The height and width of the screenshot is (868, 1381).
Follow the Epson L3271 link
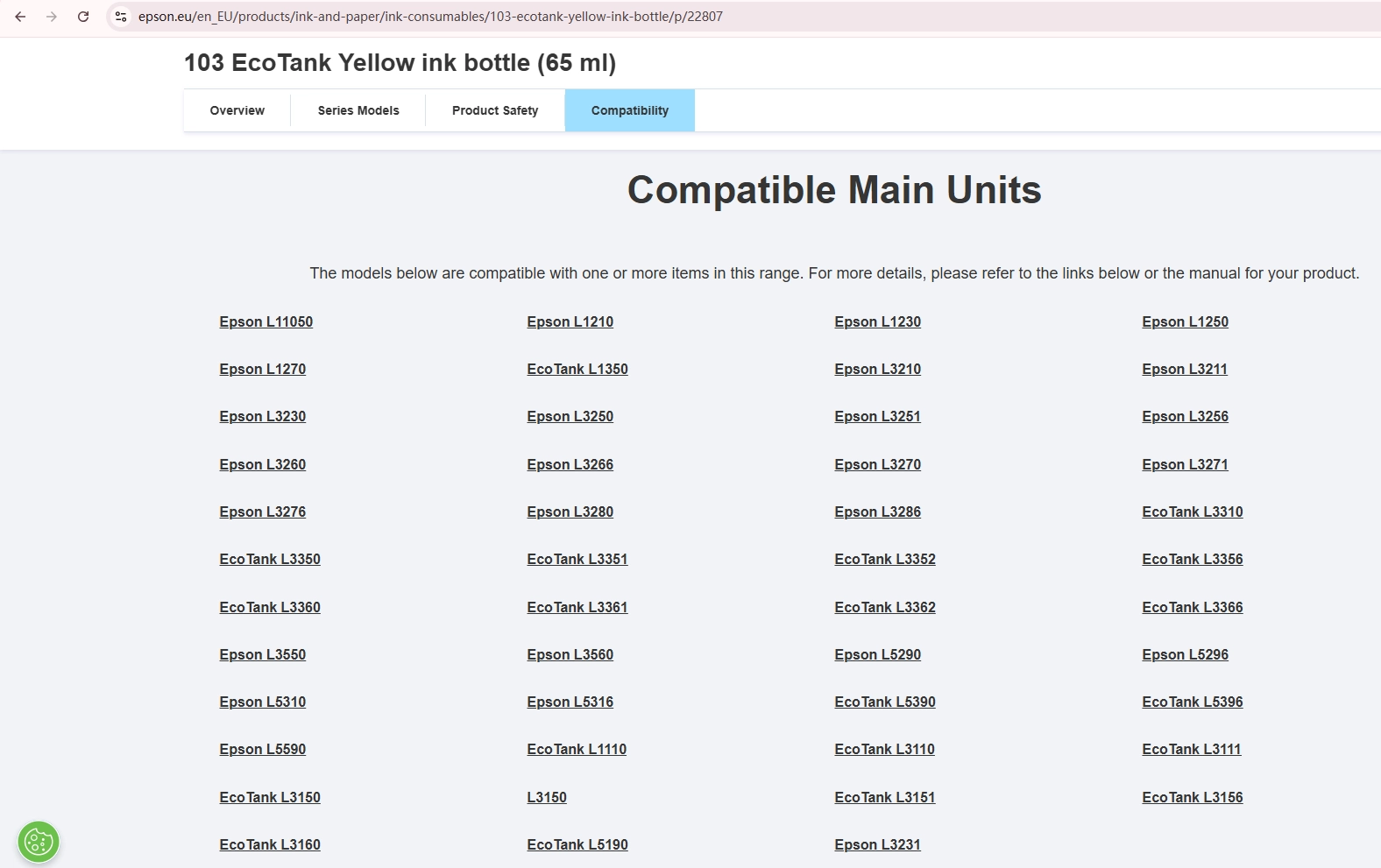click(1185, 464)
